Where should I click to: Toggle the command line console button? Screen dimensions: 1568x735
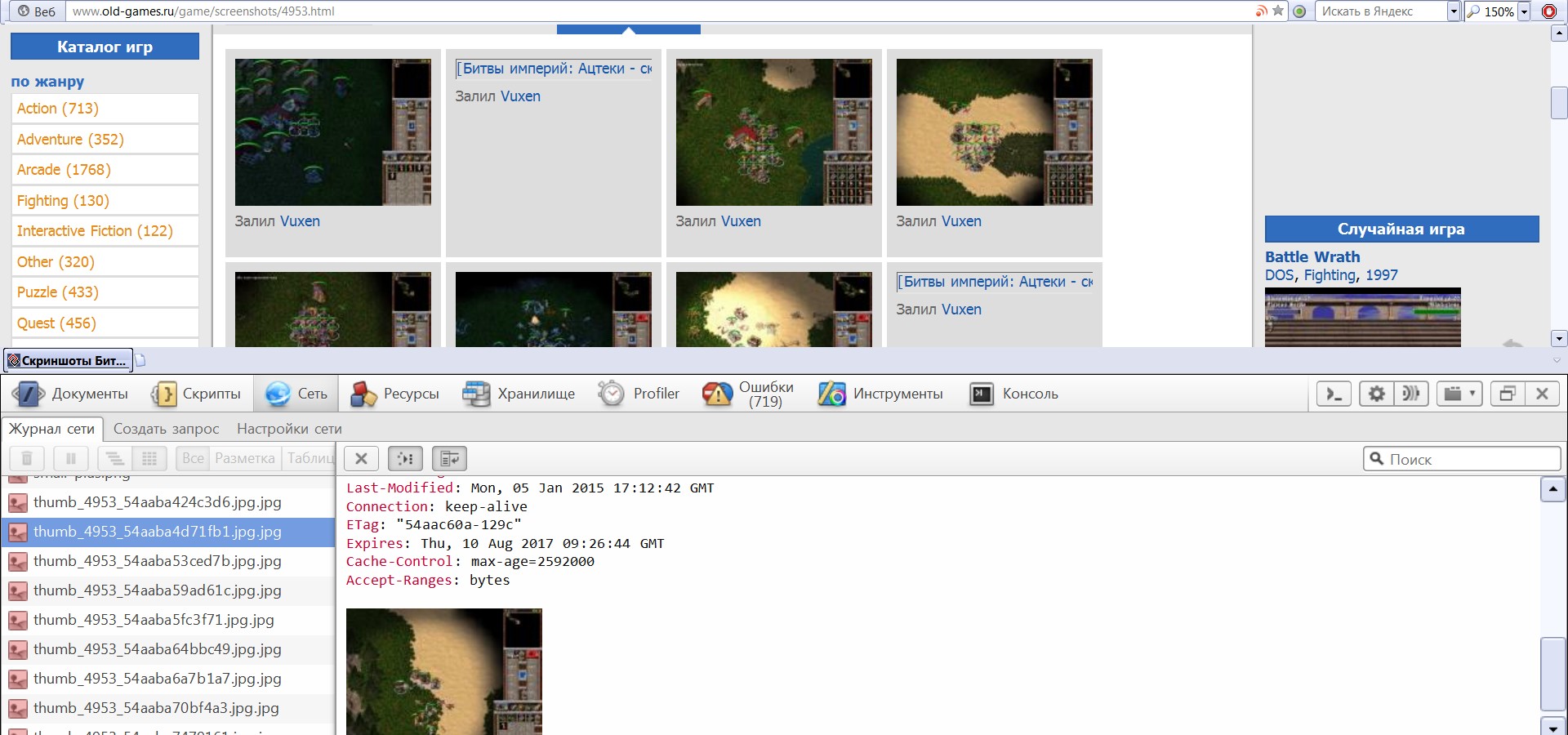[1334, 394]
